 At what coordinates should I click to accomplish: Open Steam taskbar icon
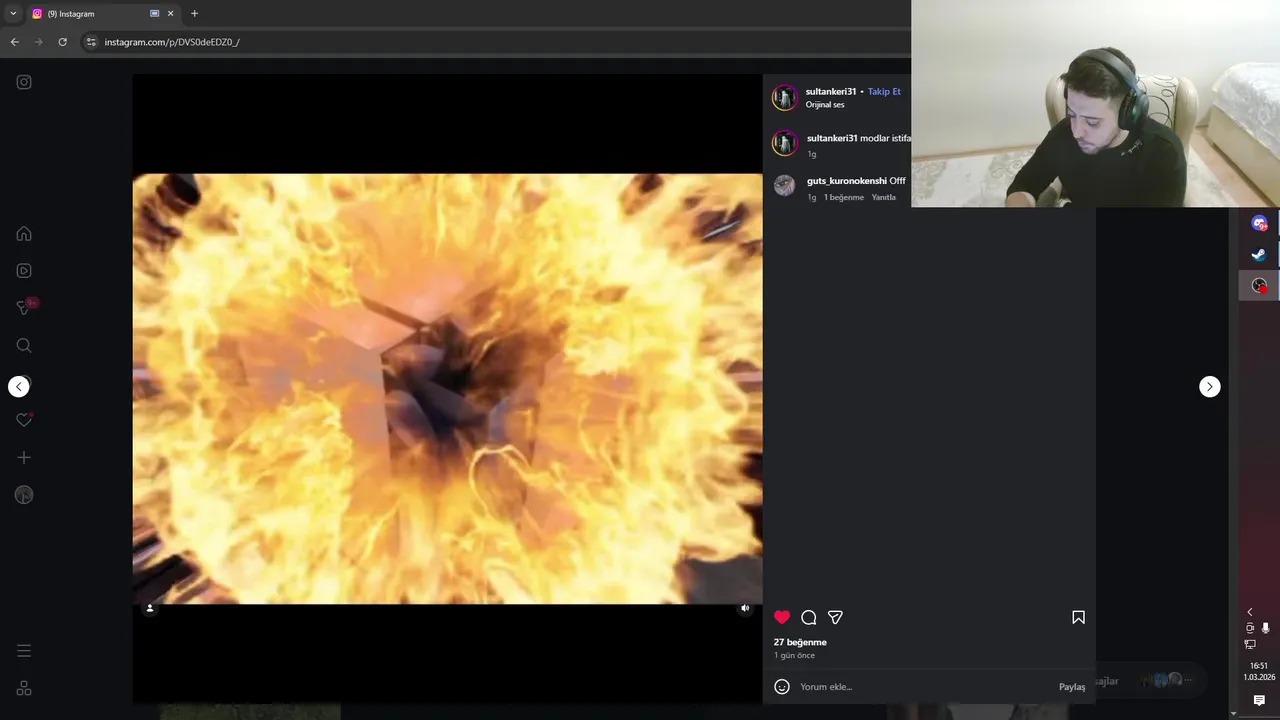1259,255
